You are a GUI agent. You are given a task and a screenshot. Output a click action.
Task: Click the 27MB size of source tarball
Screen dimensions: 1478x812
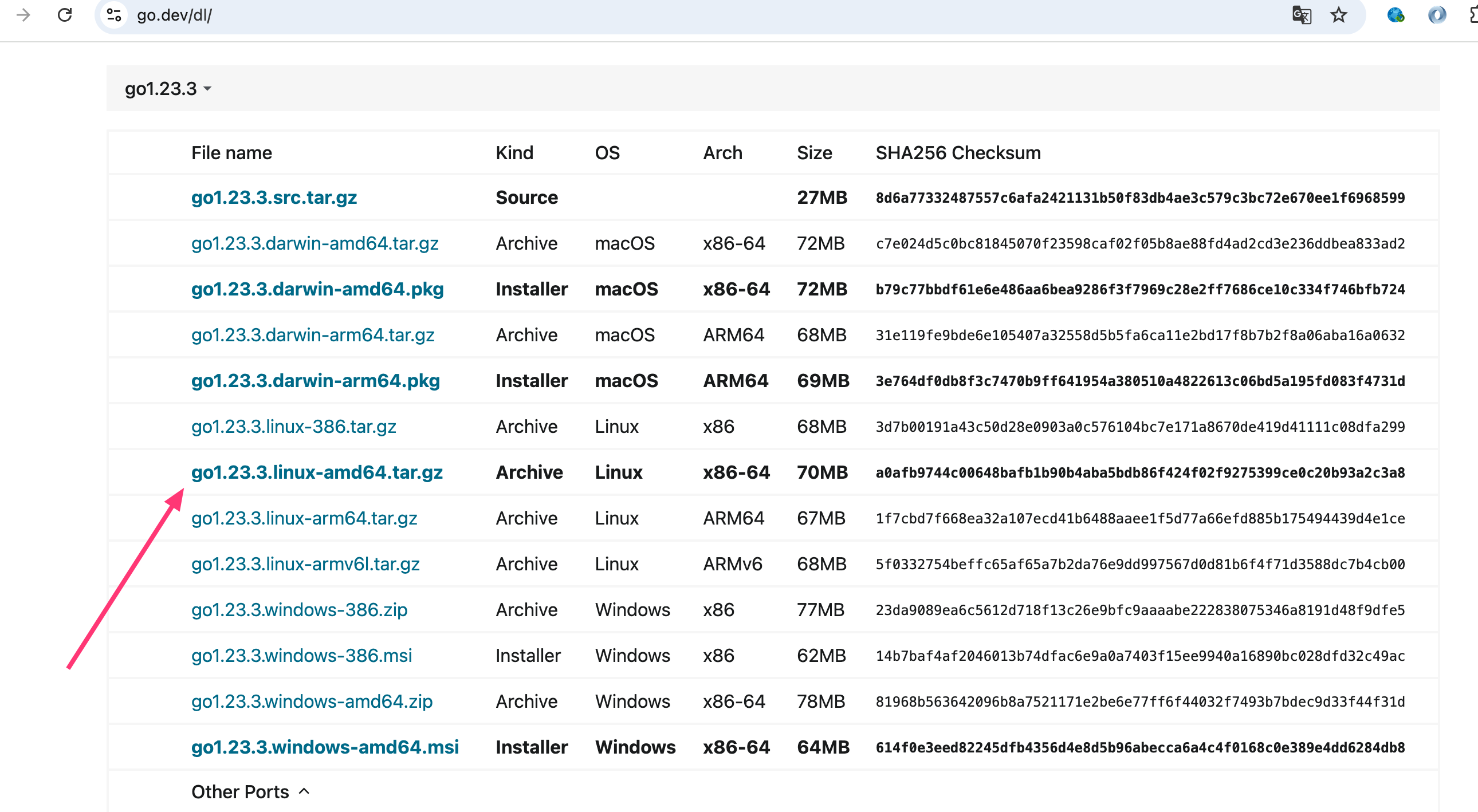pyautogui.click(x=821, y=197)
